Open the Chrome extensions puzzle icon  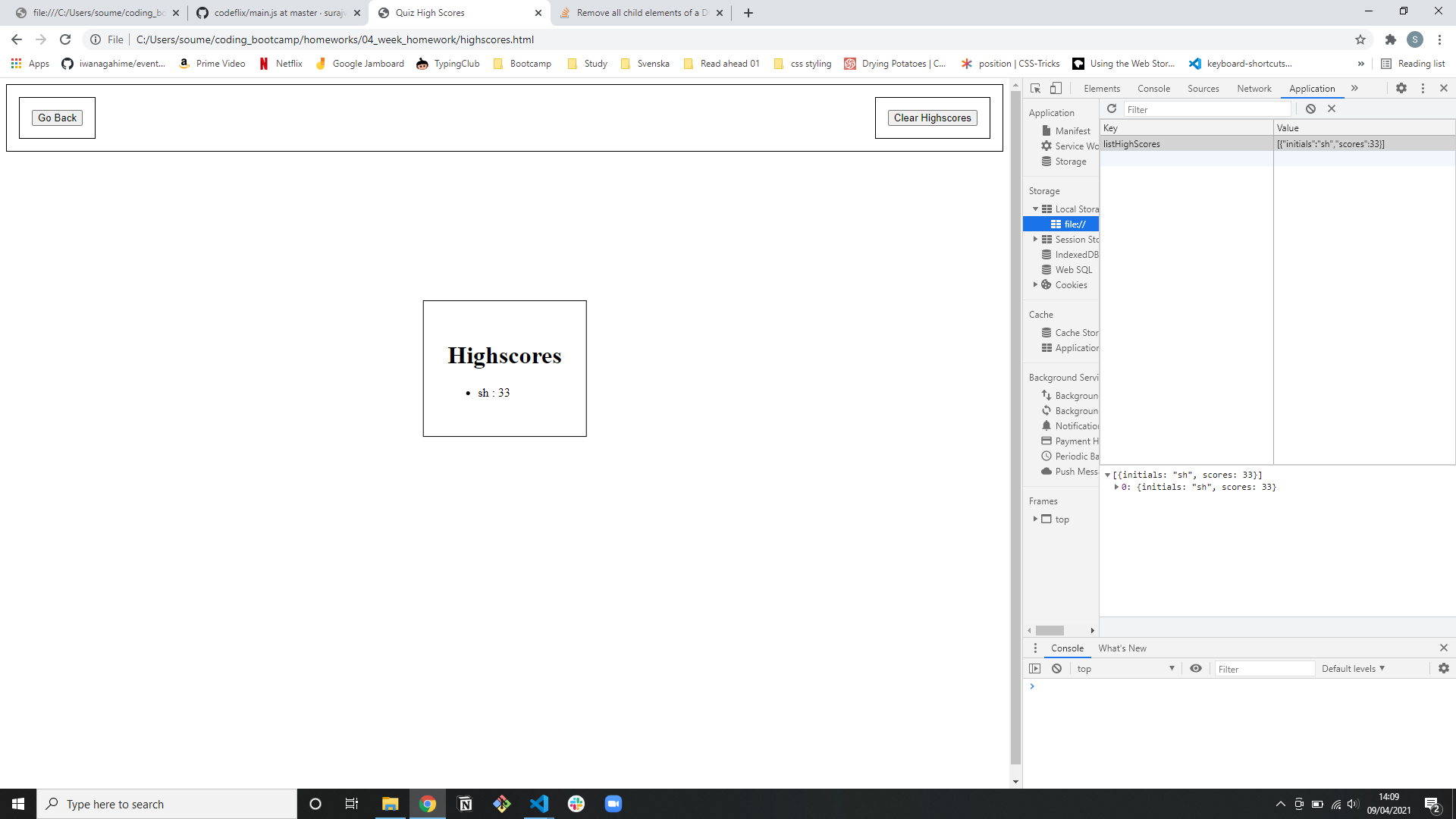(x=1390, y=39)
